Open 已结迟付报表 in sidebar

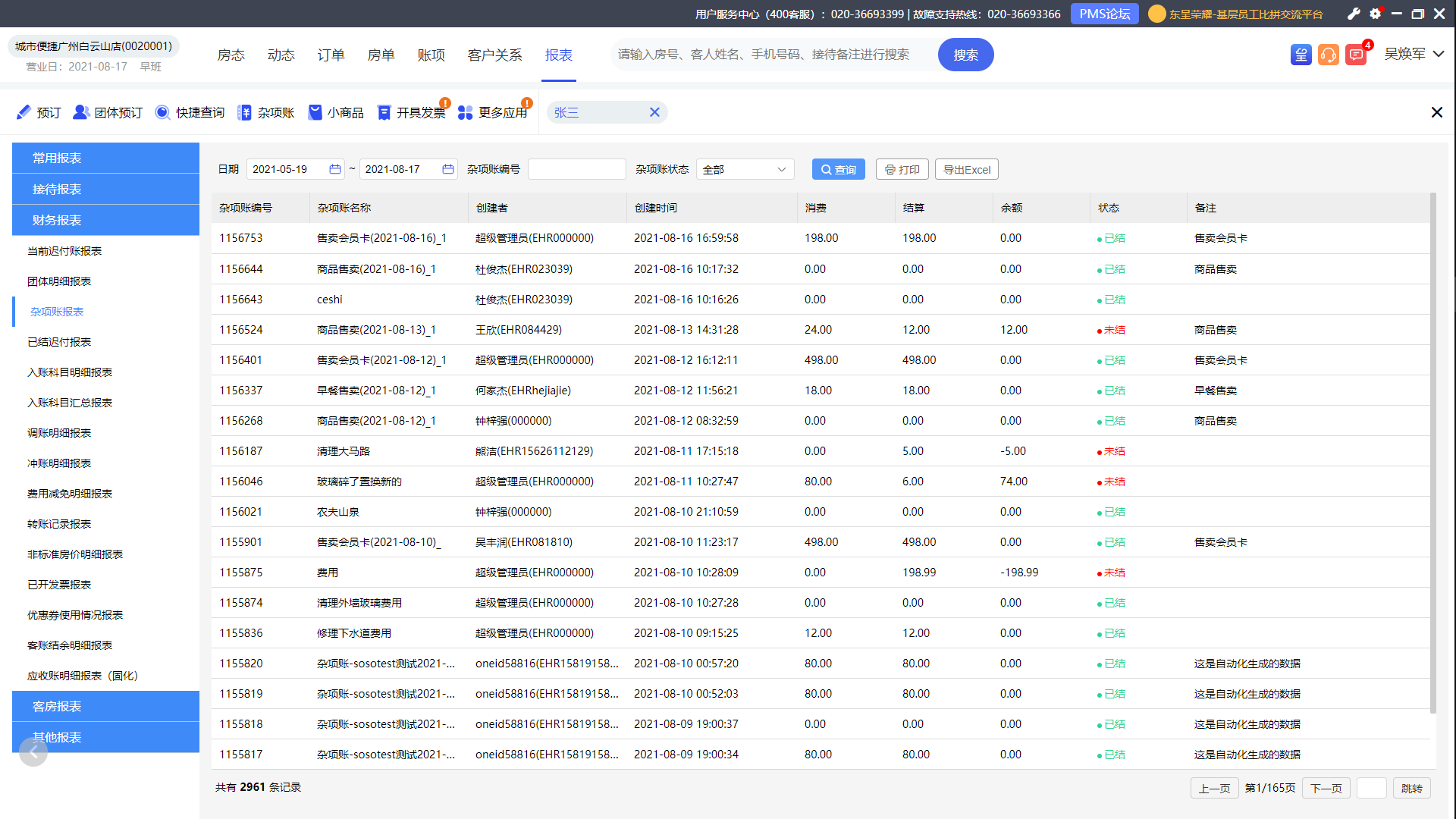coord(59,342)
